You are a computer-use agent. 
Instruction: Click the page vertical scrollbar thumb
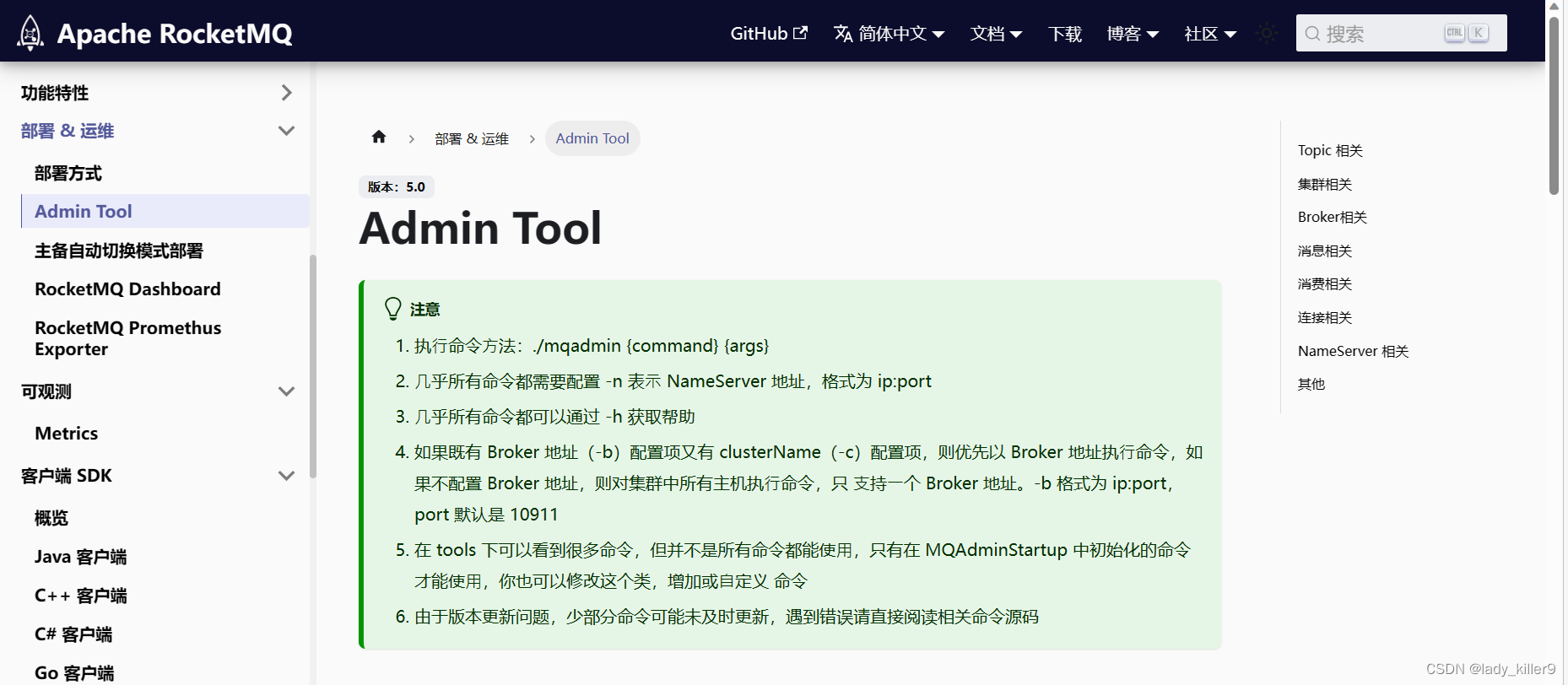(1554, 105)
